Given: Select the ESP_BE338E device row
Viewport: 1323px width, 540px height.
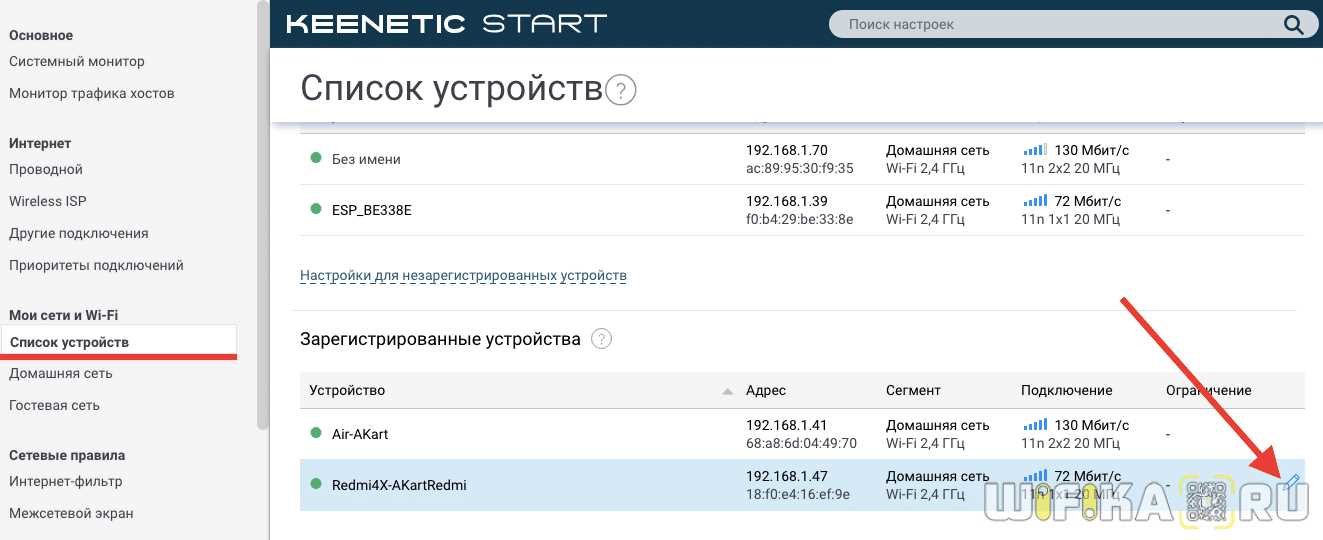Looking at the screenshot, I should (802, 210).
